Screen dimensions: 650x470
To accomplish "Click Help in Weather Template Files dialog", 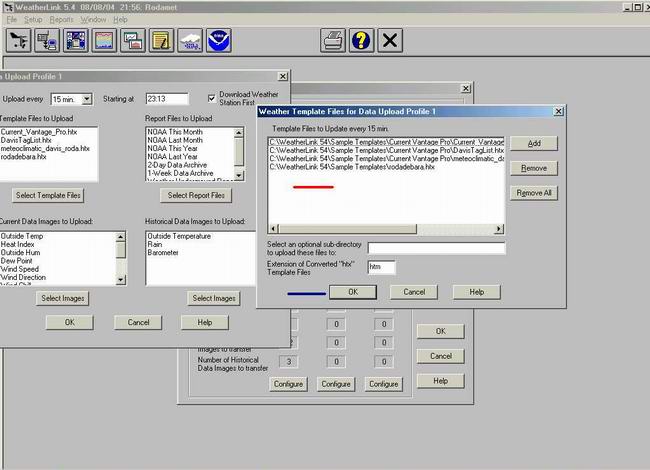I will pos(477,292).
